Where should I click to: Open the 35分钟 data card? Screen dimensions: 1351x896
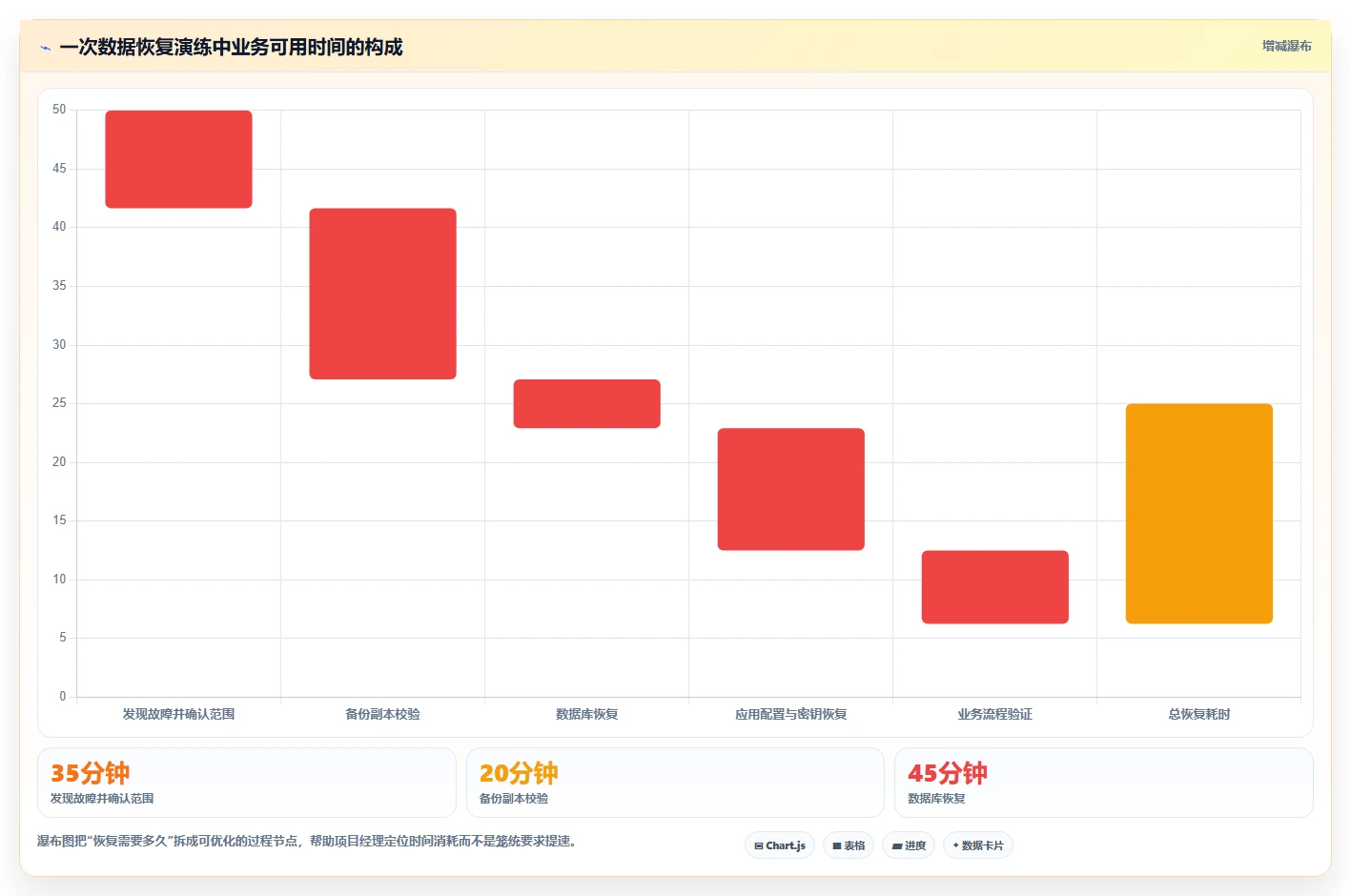click(247, 783)
